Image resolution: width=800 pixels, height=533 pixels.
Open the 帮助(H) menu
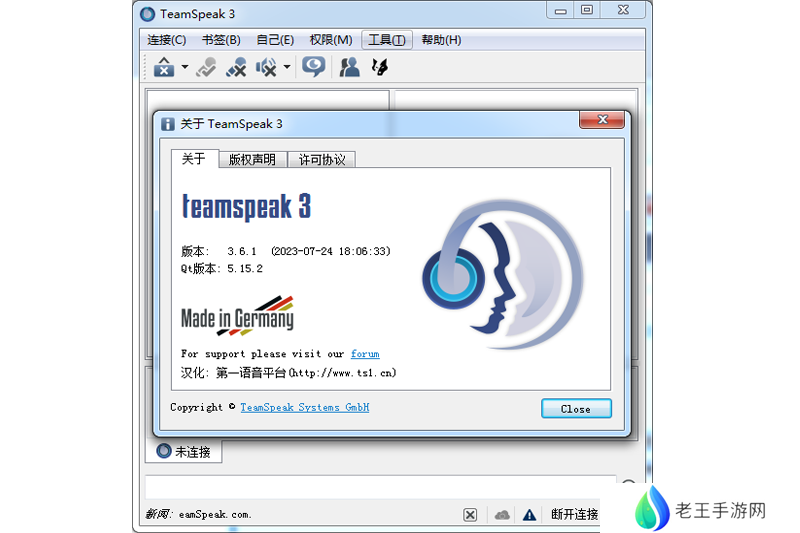tap(441, 40)
